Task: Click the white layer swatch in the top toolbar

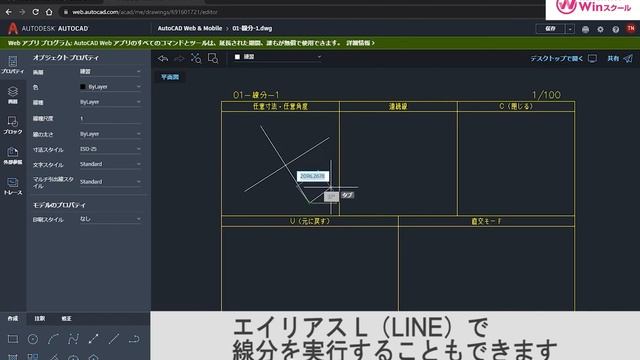Action: tap(237, 57)
